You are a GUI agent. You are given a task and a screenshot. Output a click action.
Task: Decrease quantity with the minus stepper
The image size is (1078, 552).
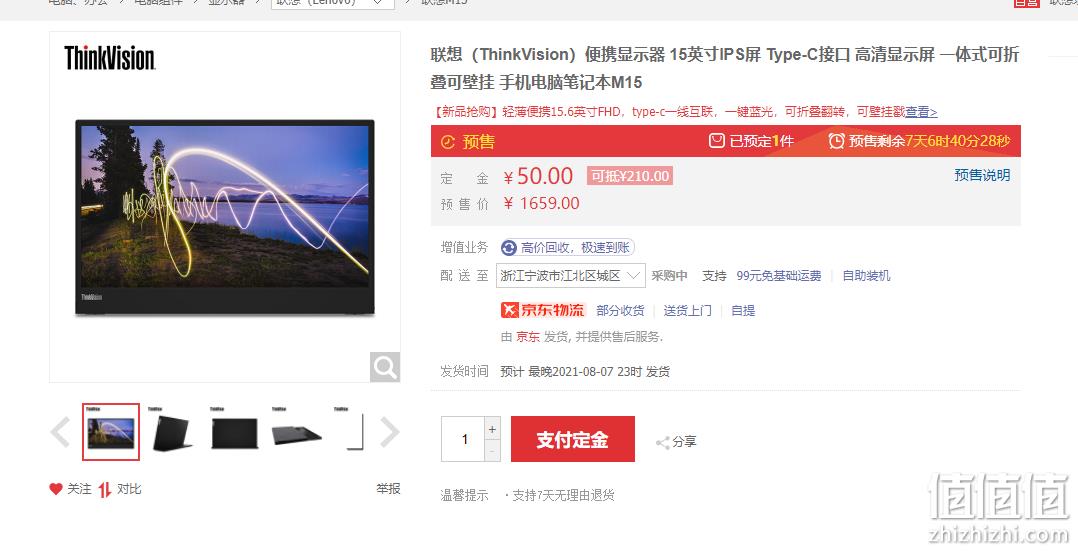point(492,450)
